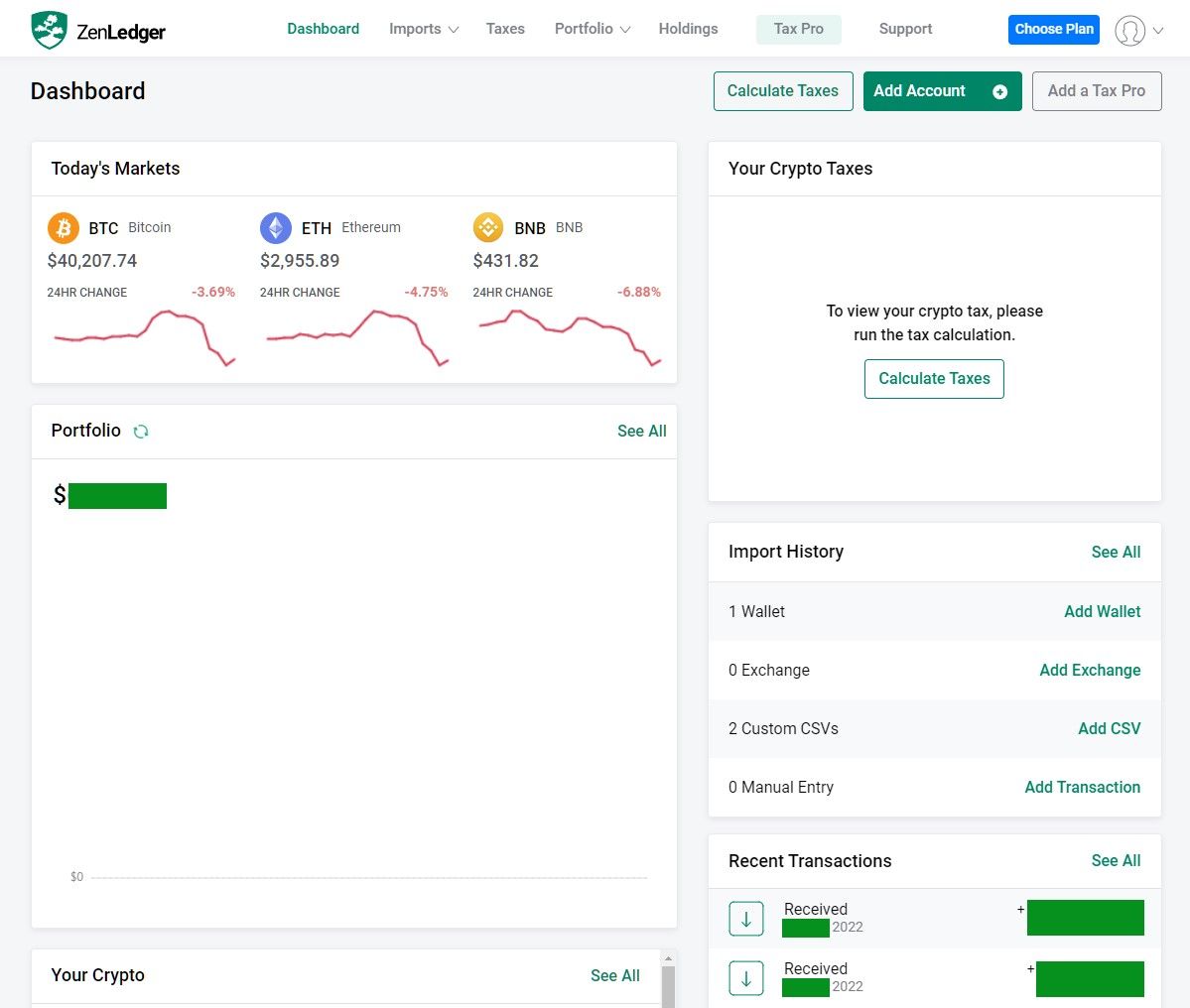Screen dimensions: 1190x1008
Task: Click the ZenLedger logo
Action: 98,31
